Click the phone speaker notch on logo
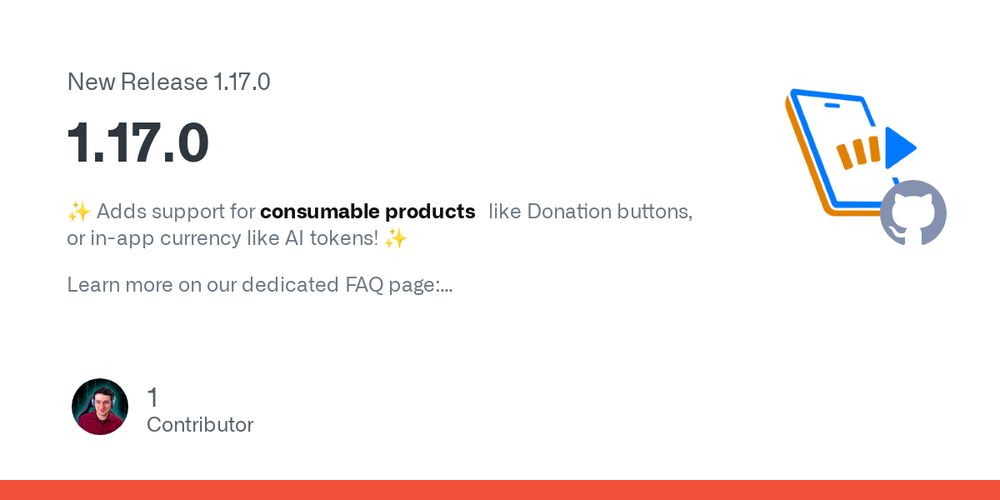This screenshot has height=500, width=1000. pos(833,105)
